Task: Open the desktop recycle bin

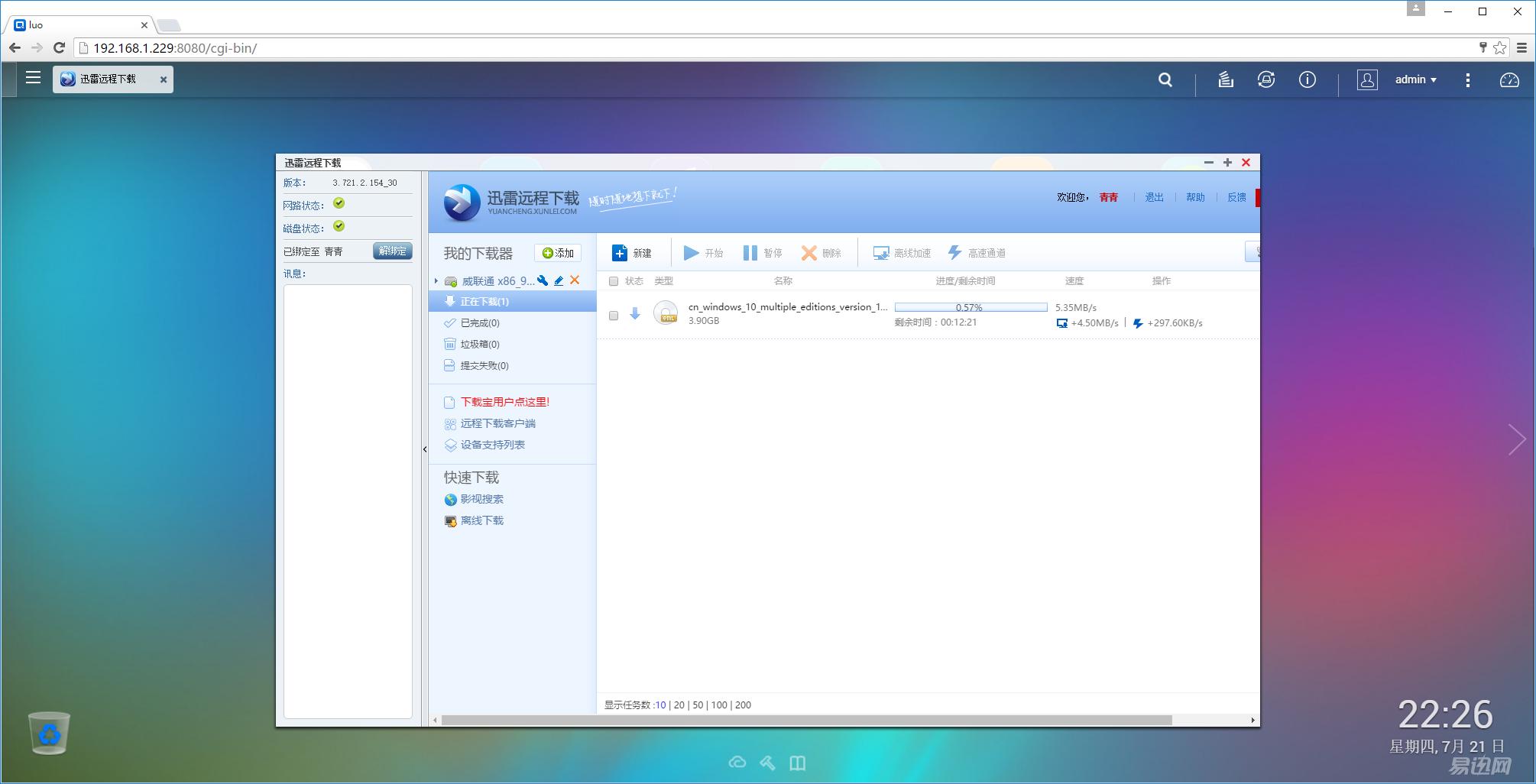Action: click(49, 733)
